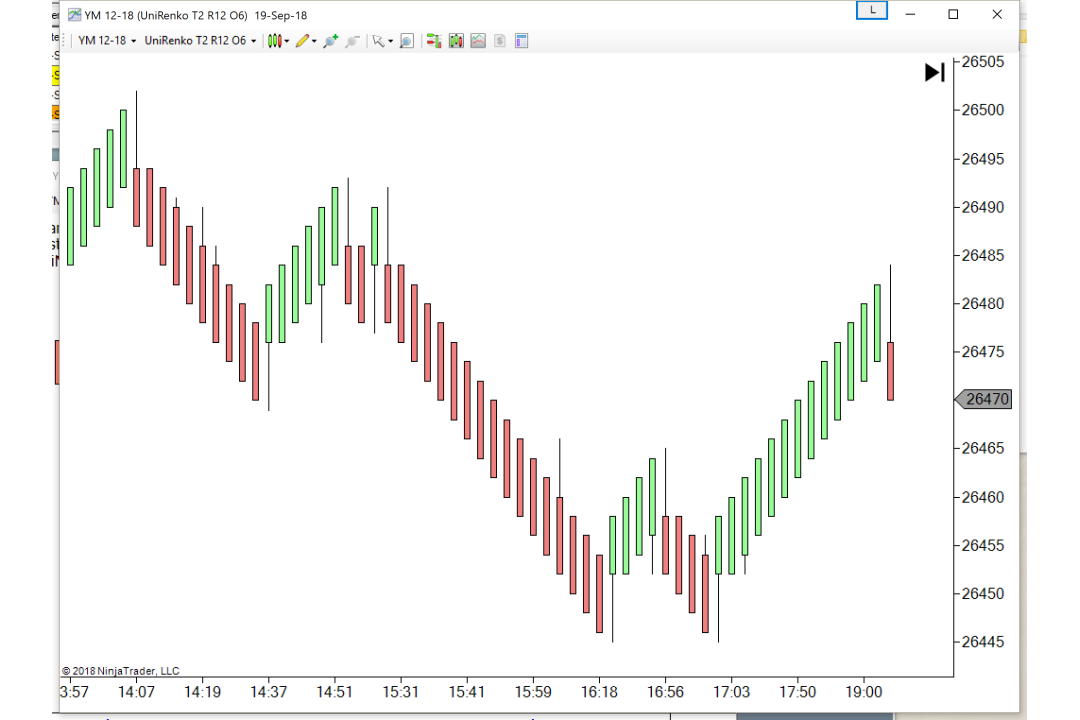Click the 14:51 time axis label
Image resolution: width=1080 pixels, height=720 pixels.
click(x=335, y=692)
